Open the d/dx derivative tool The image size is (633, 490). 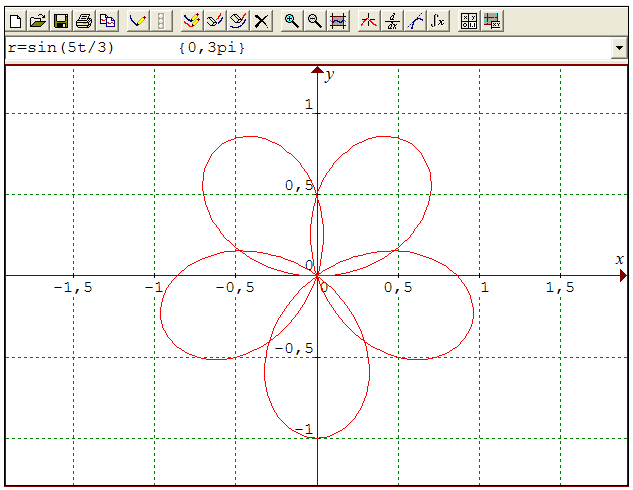[392, 21]
